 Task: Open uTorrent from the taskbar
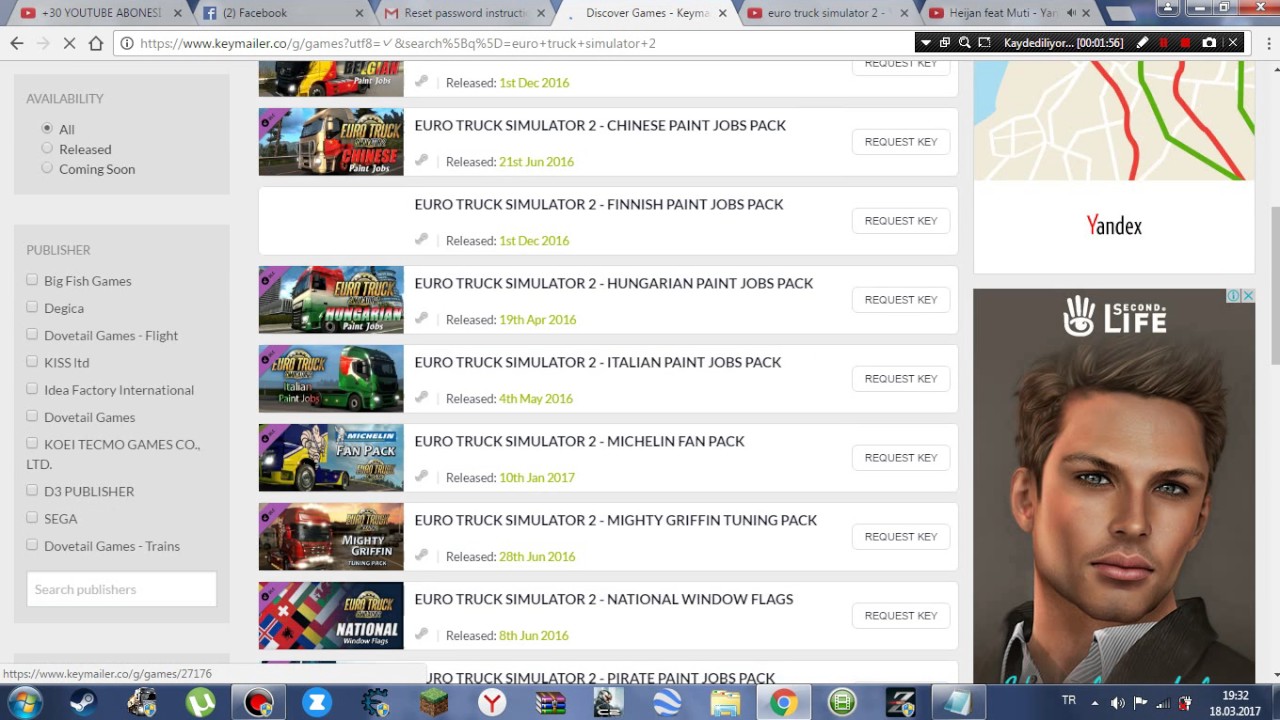[200, 703]
